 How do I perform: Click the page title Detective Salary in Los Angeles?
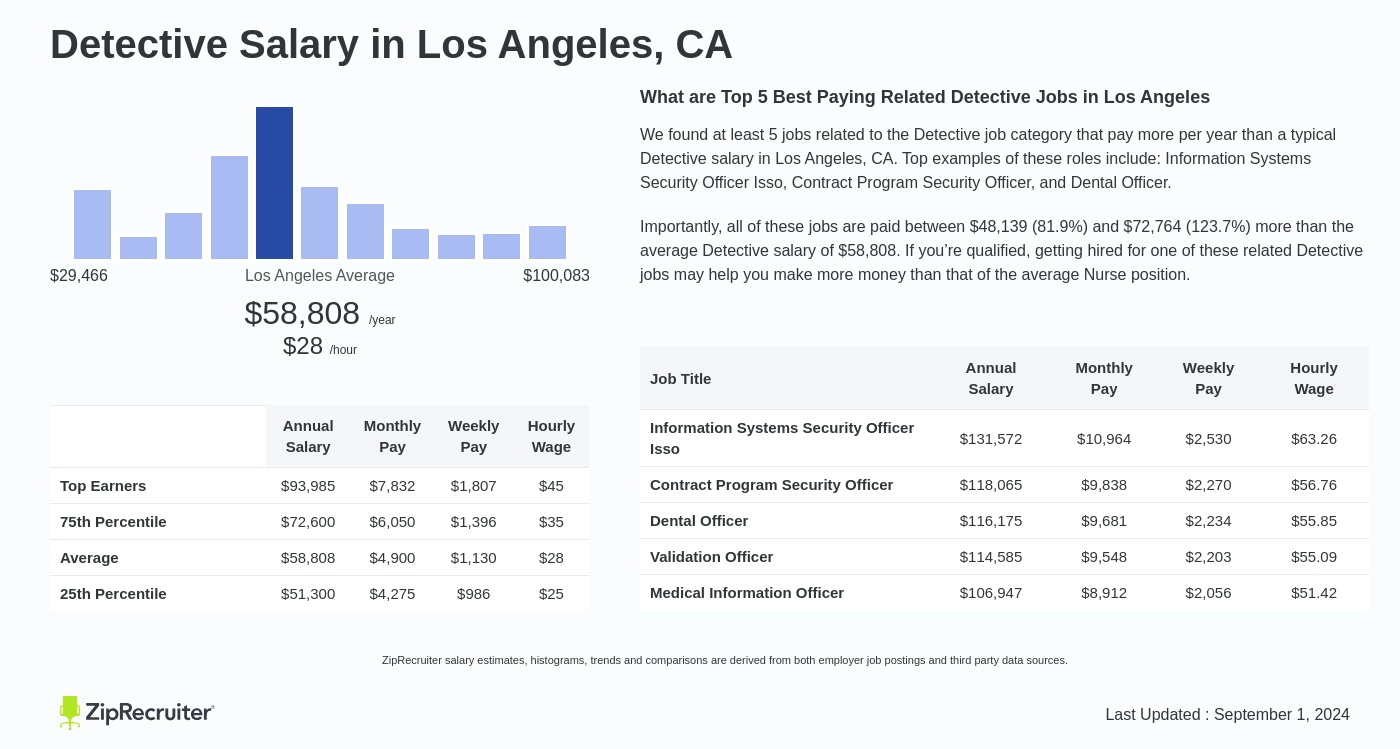[391, 45]
